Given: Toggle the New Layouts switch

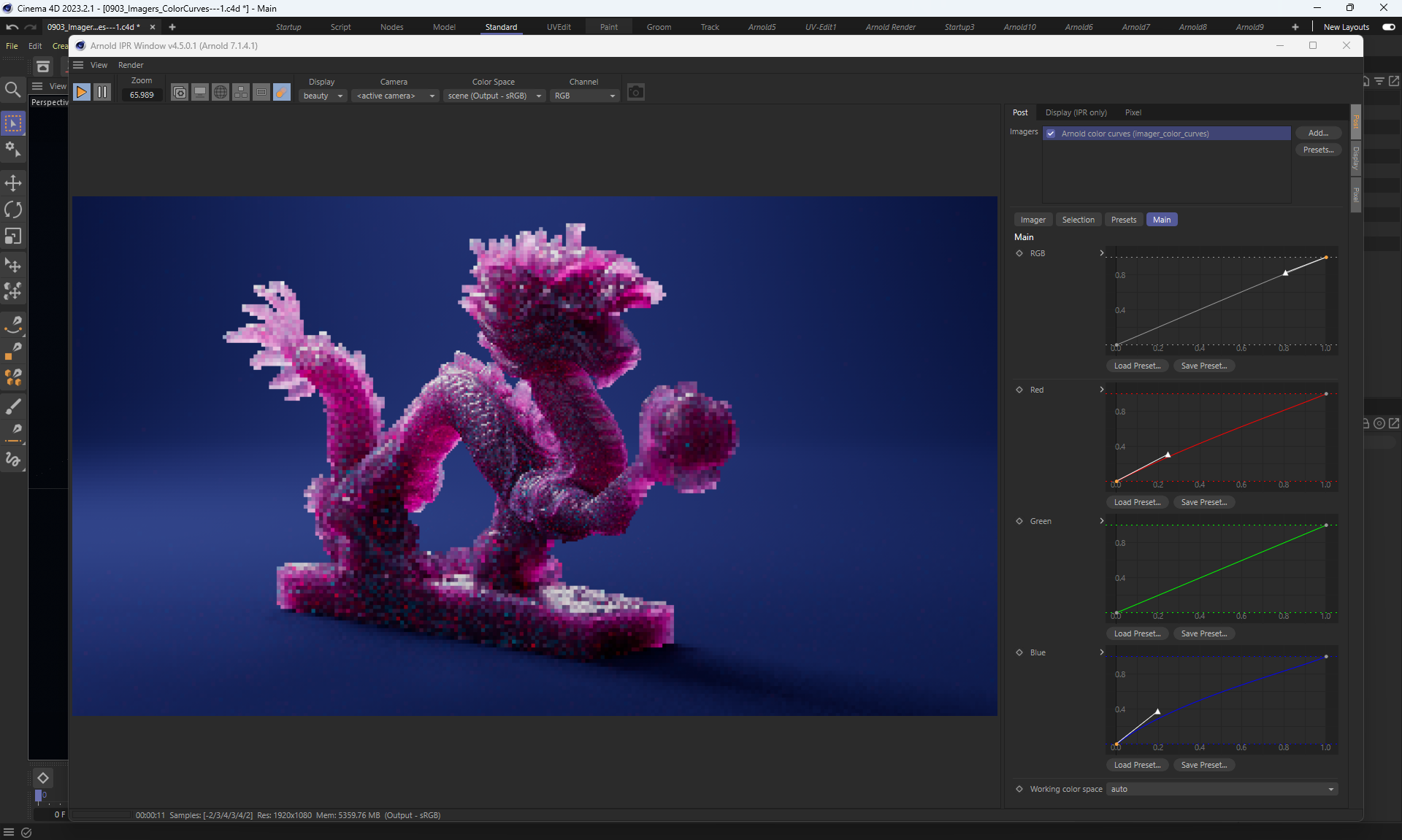Looking at the screenshot, I should pyautogui.click(x=1388, y=27).
